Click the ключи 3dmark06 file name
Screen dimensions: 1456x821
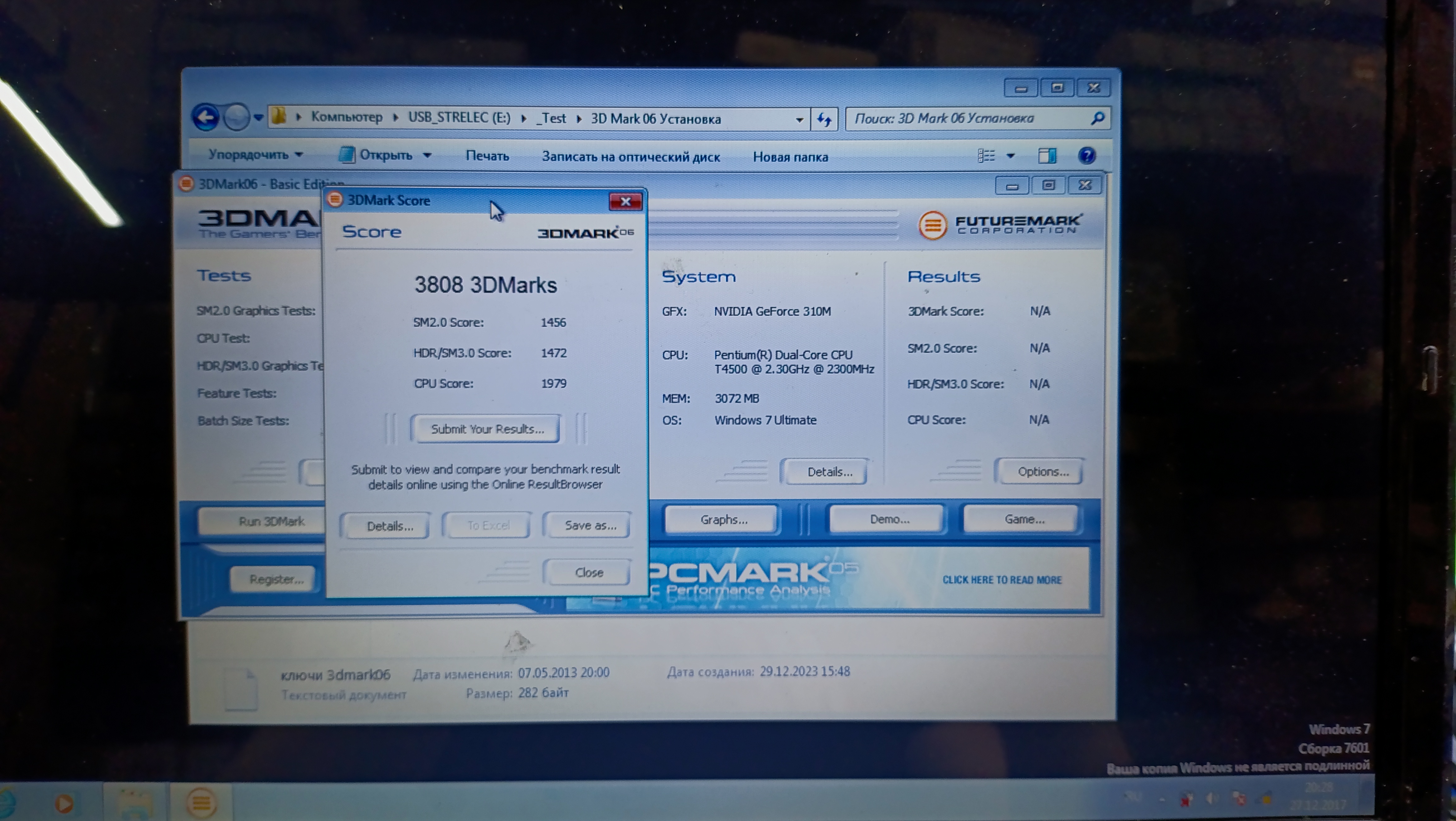335,675
